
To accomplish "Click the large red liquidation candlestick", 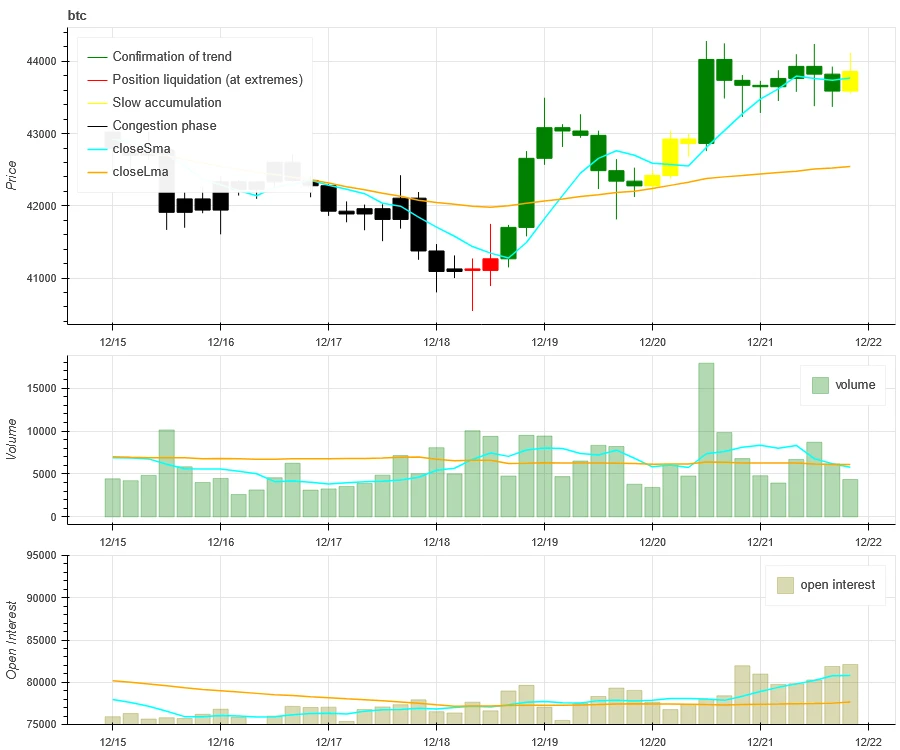I will (490, 264).
